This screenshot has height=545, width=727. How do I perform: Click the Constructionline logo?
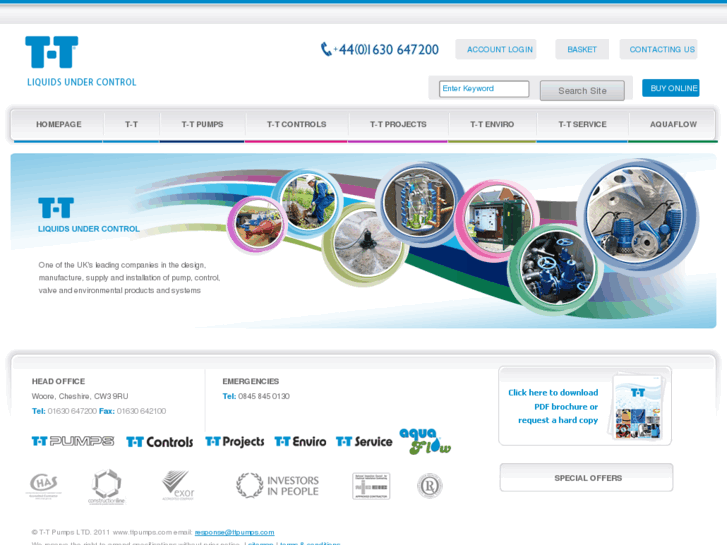click(x=107, y=487)
